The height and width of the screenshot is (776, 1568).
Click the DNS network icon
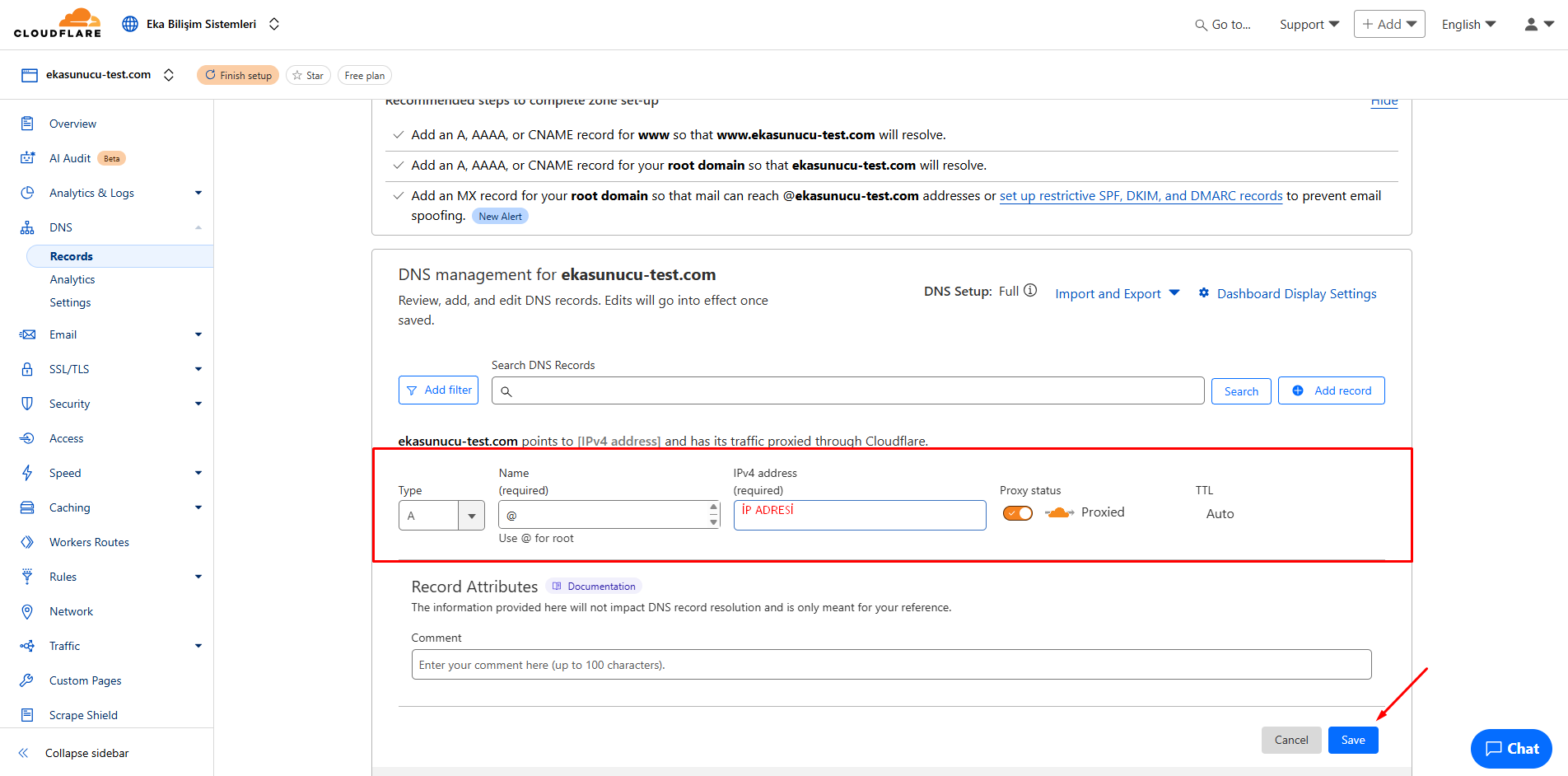pos(27,227)
